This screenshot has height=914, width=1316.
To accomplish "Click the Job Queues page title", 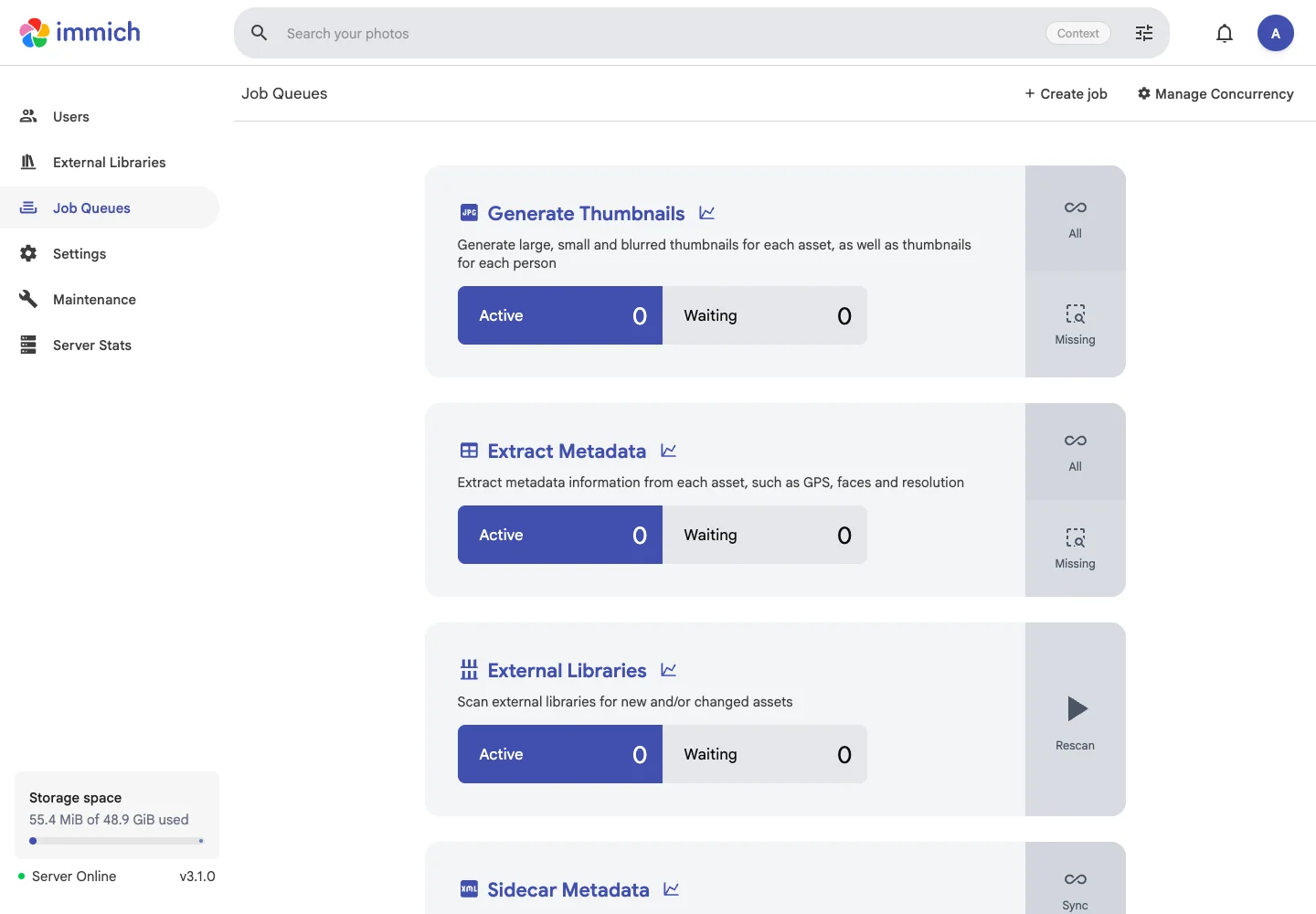I will (x=284, y=93).
